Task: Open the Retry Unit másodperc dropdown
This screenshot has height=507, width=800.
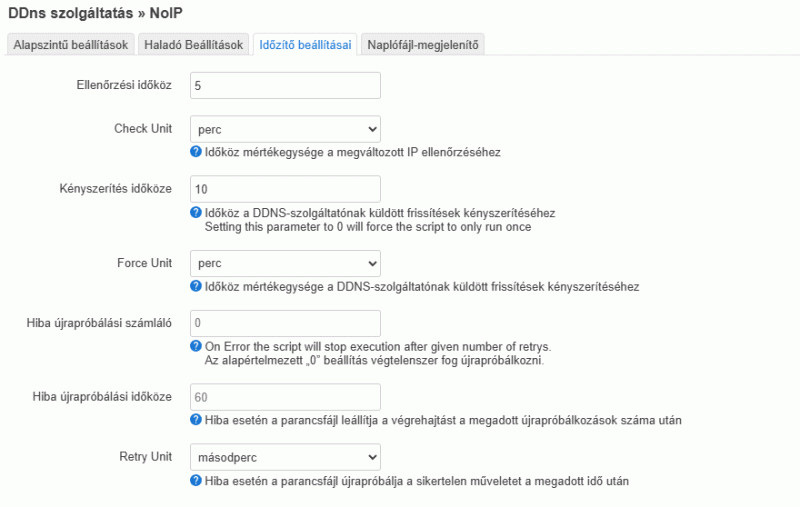Action: (x=285, y=457)
